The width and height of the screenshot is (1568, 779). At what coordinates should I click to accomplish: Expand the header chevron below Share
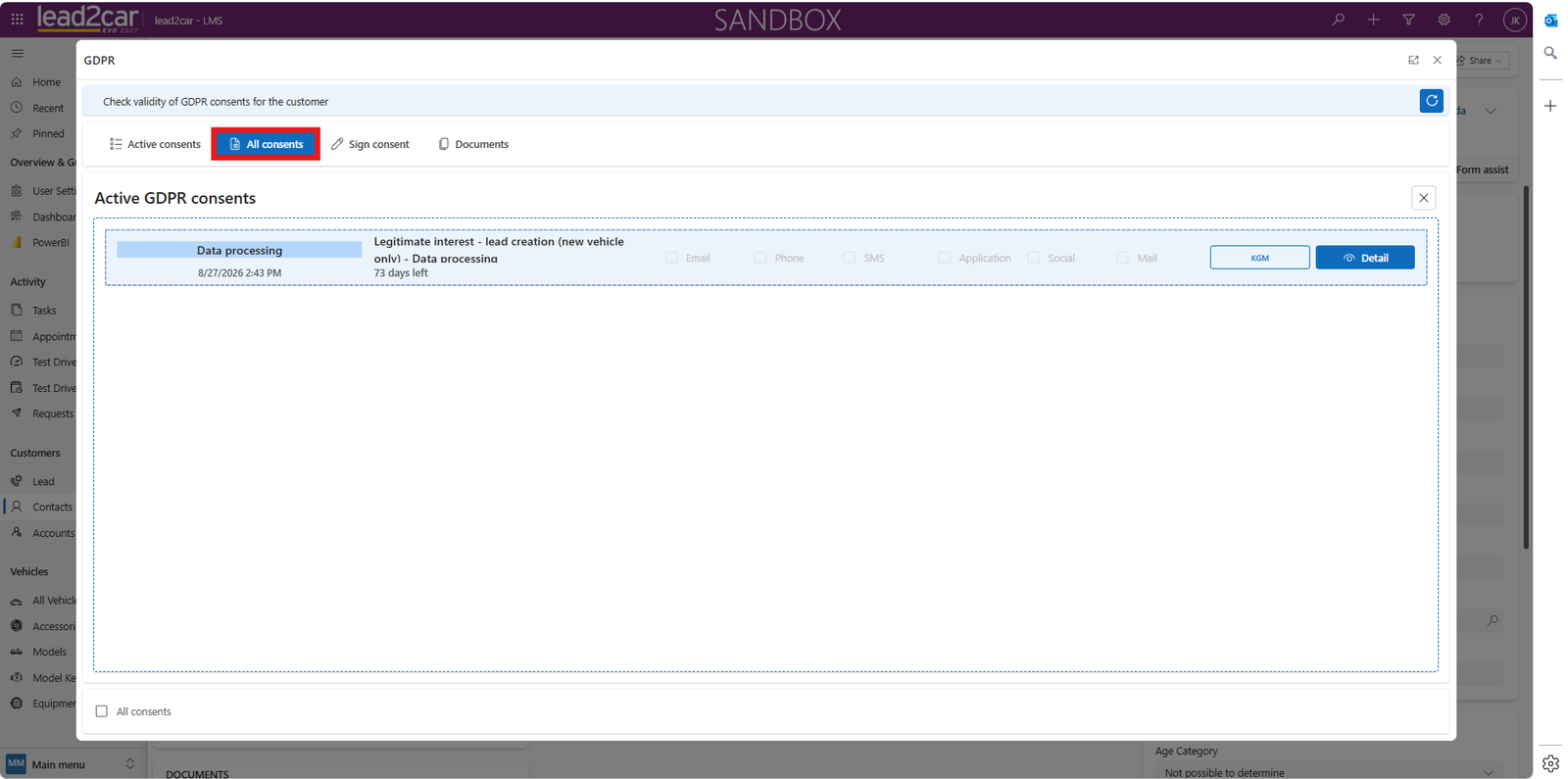(1491, 111)
